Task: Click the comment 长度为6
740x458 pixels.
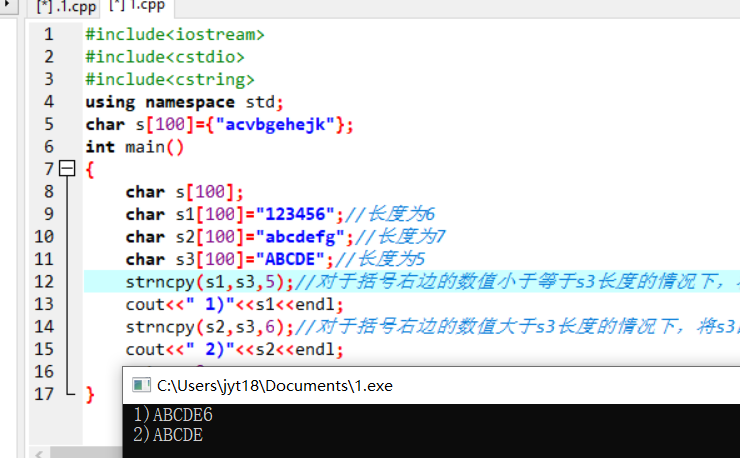Action: 390,214
